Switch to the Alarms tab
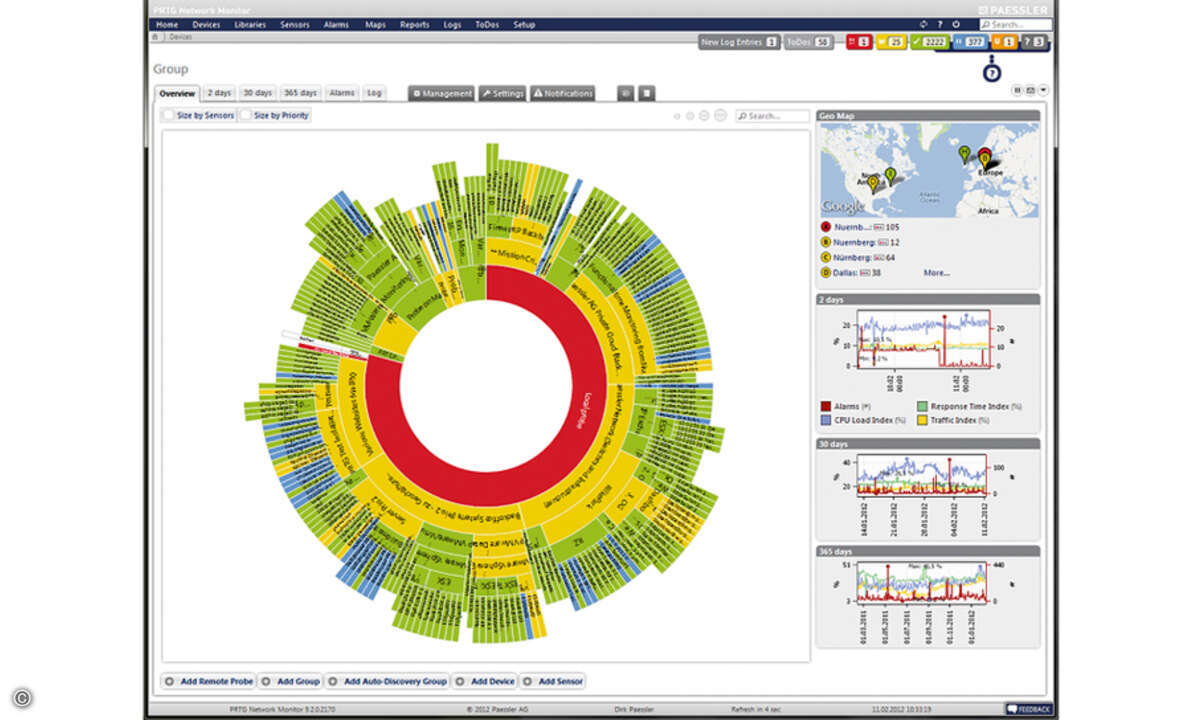The height and width of the screenshot is (720, 1200). 342,93
